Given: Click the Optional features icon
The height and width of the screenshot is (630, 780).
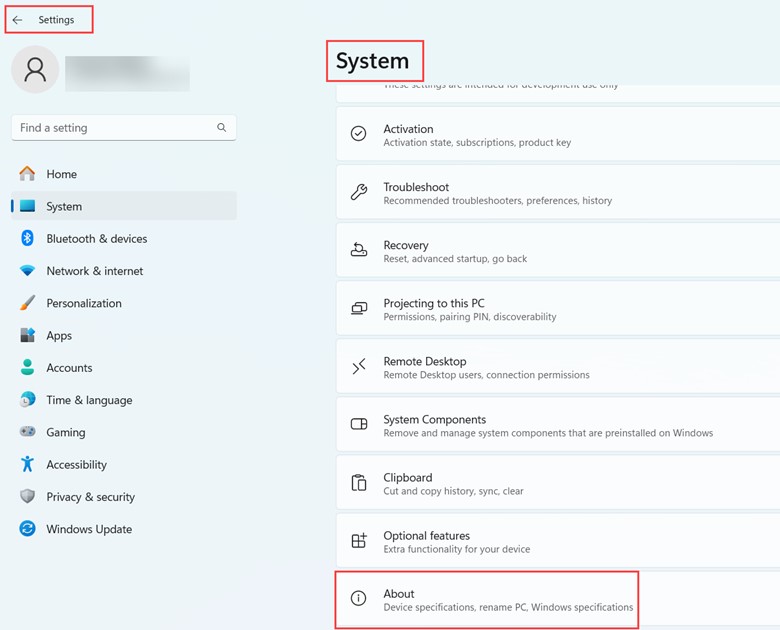Looking at the screenshot, I should [359, 540].
